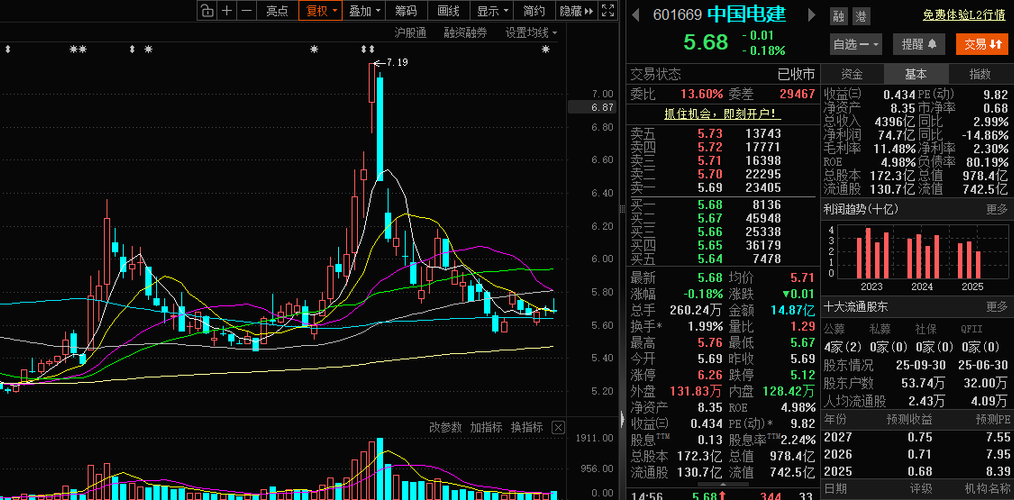Open the 自选一 watchlist dropdown
Screen dimensions: 1014x500
(856, 44)
